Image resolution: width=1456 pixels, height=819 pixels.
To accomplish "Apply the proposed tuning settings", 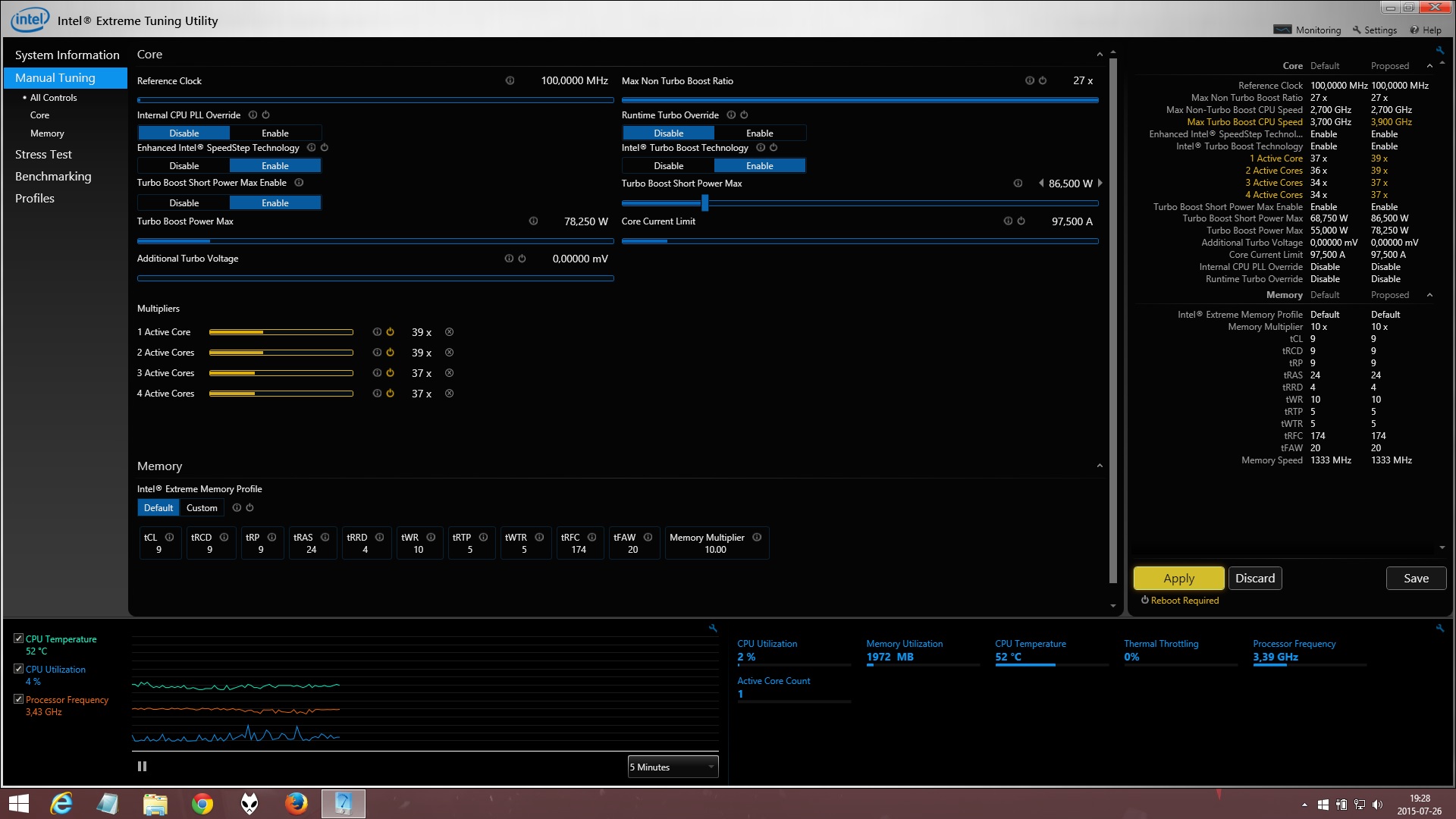I will pos(1178,579).
